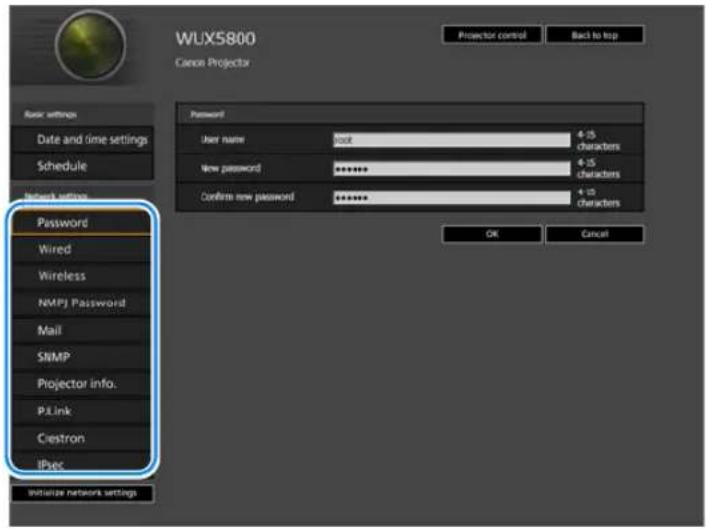Click Initialize network settings button

(82, 493)
